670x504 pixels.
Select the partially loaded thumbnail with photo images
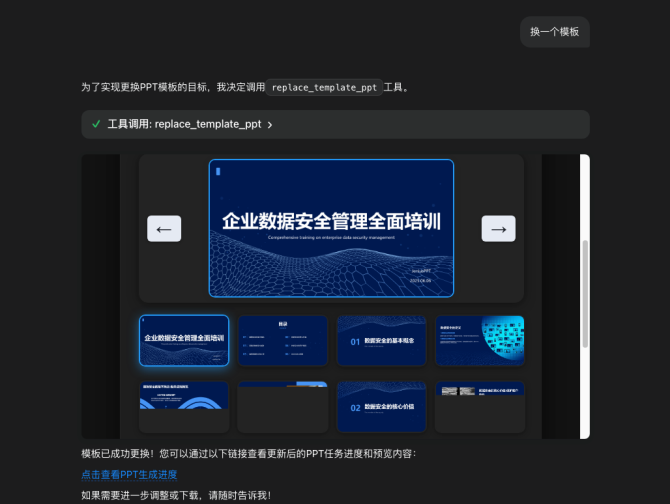point(480,407)
